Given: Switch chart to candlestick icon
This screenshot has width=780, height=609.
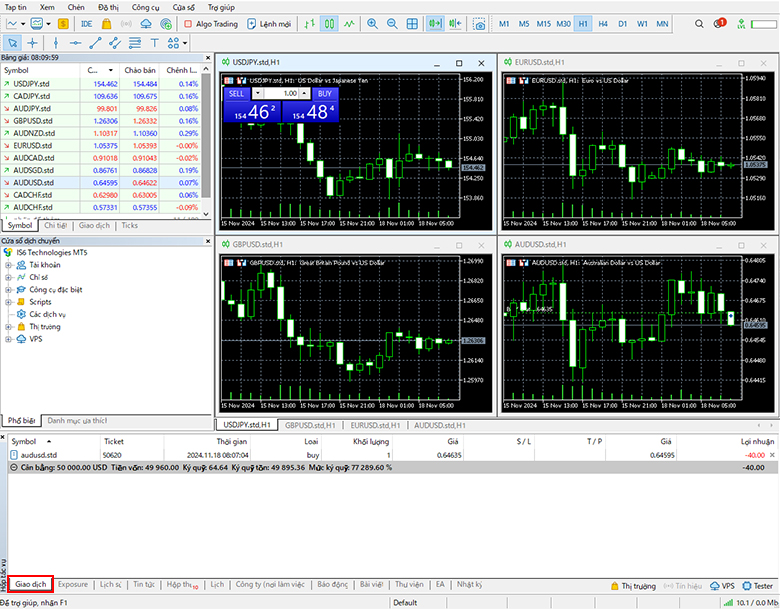Looking at the screenshot, I should click(329, 24).
